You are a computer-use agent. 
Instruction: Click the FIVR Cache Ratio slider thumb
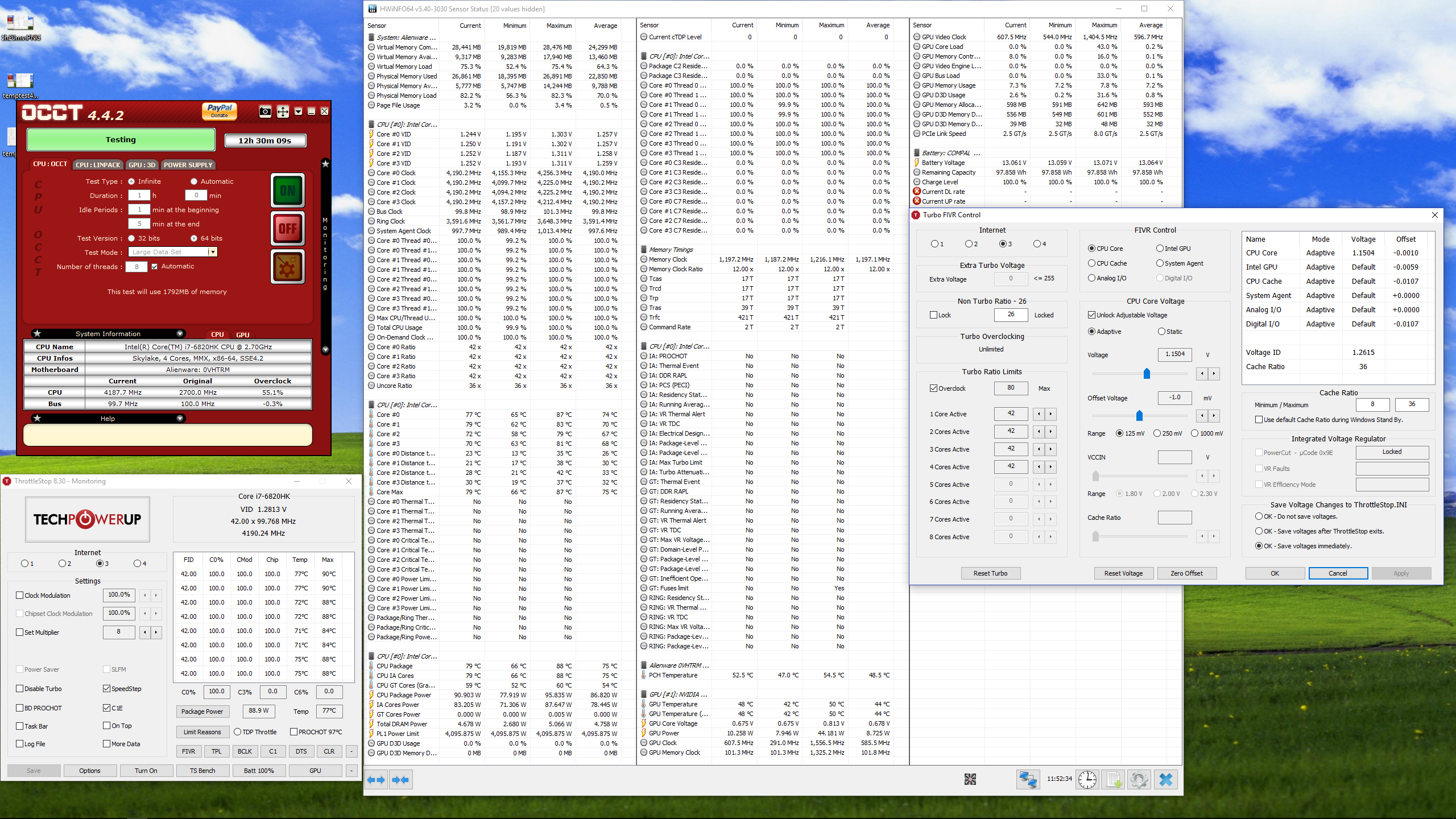click(x=1095, y=536)
